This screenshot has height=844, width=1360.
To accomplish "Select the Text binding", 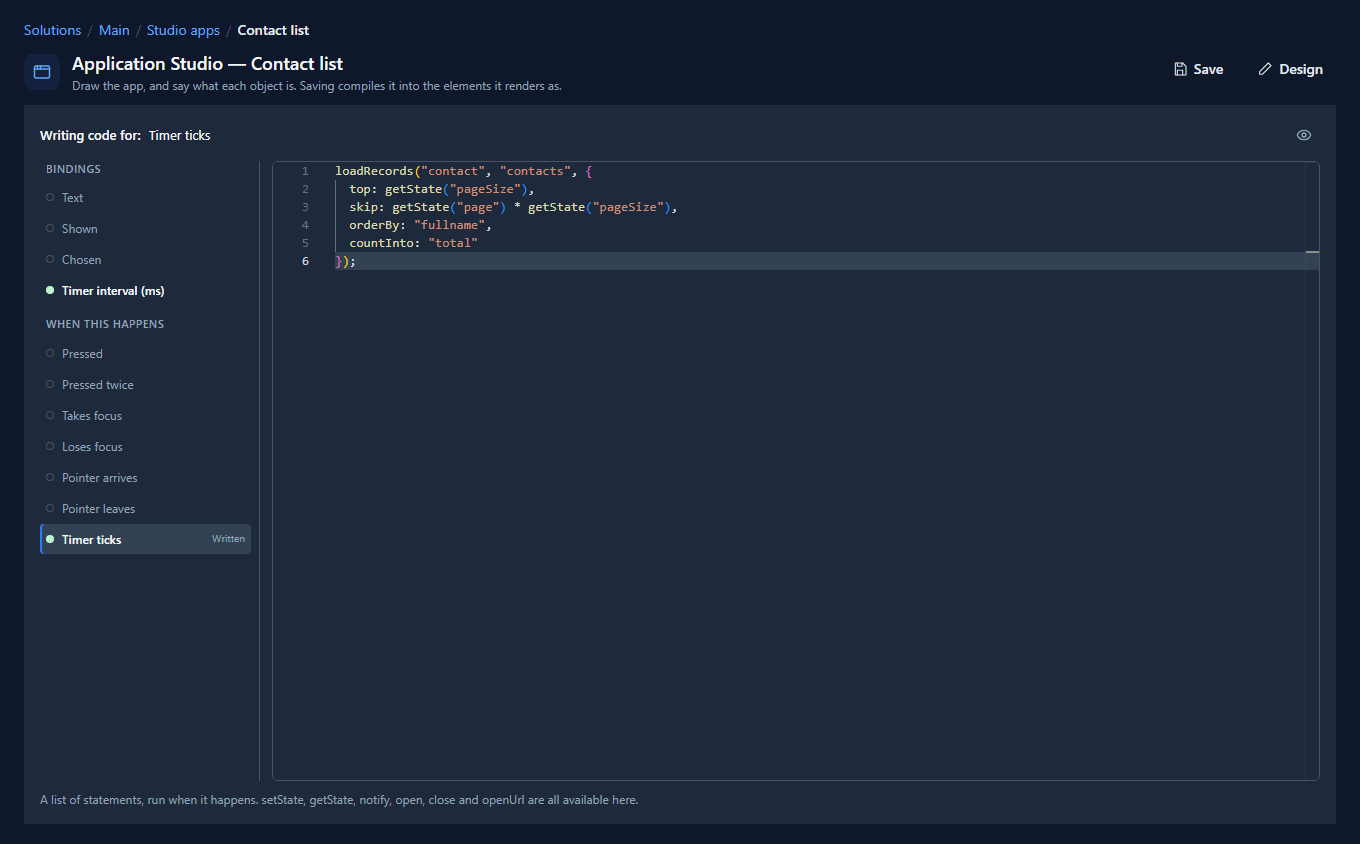I will tap(145, 198).
